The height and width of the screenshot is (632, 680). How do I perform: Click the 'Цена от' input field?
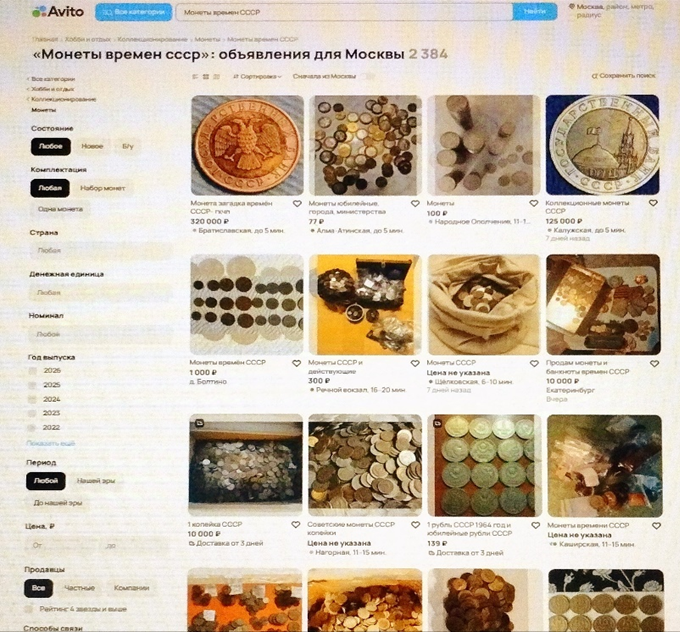[x=62, y=546]
